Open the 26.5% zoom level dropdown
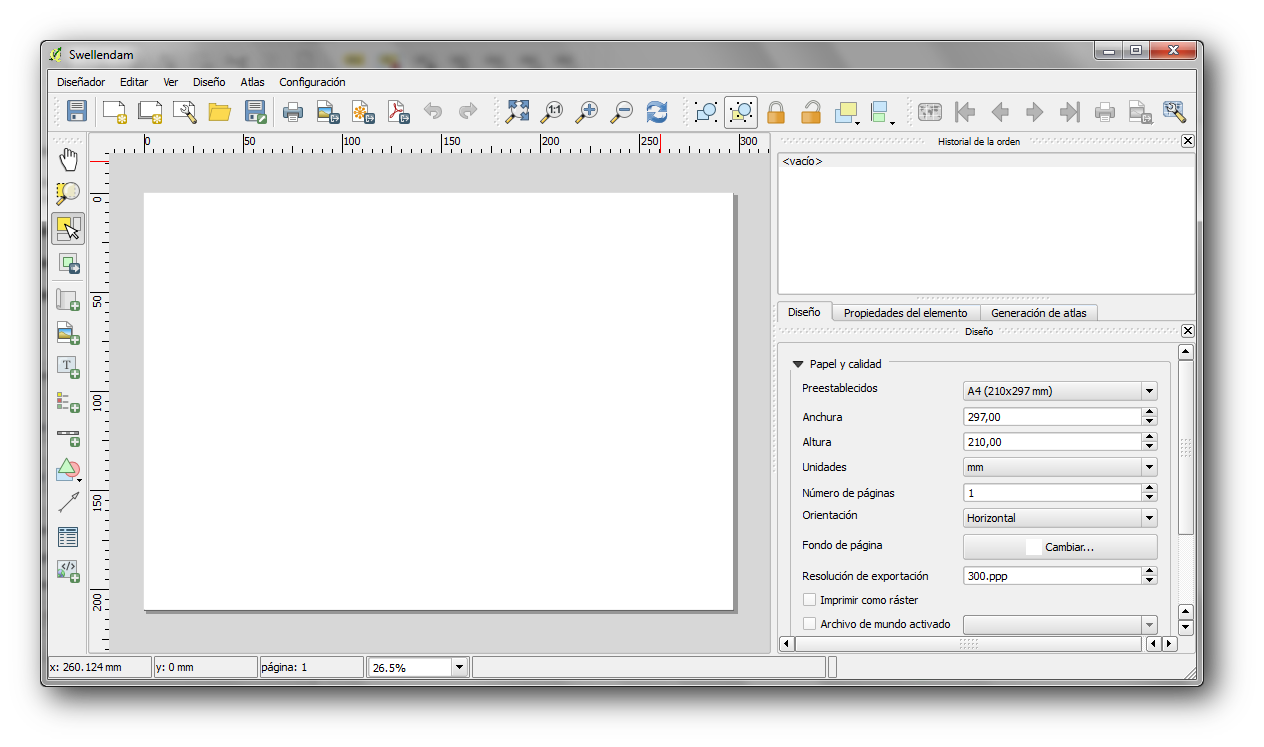1264x747 pixels. tap(459, 667)
